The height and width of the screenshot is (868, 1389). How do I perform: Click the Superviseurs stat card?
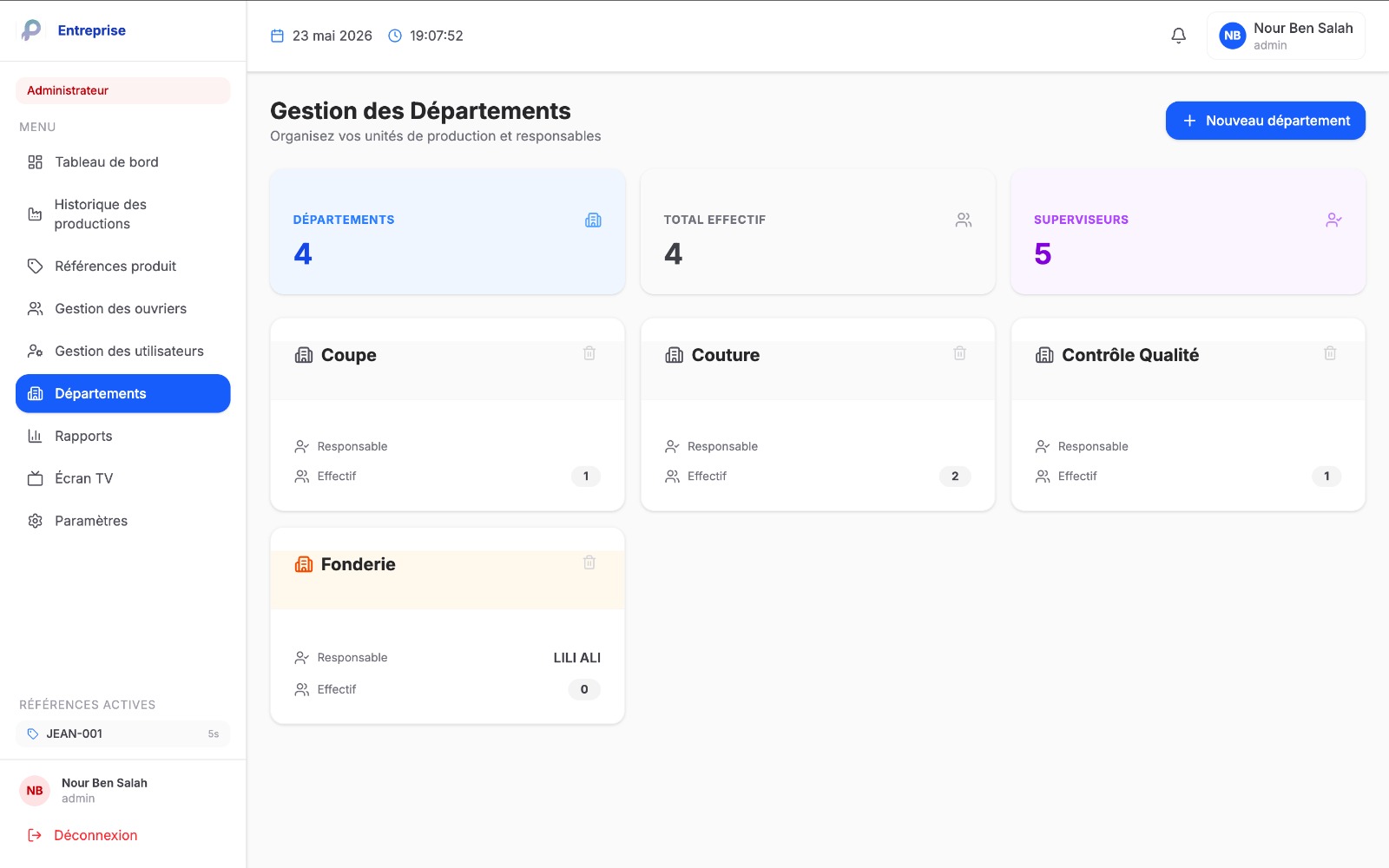pyautogui.click(x=1188, y=232)
